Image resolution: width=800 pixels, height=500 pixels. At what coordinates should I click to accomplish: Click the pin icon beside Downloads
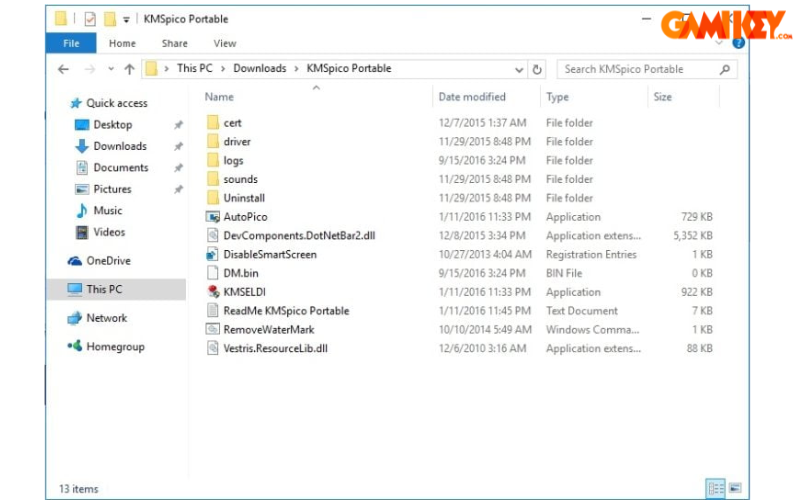pyautogui.click(x=178, y=146)
